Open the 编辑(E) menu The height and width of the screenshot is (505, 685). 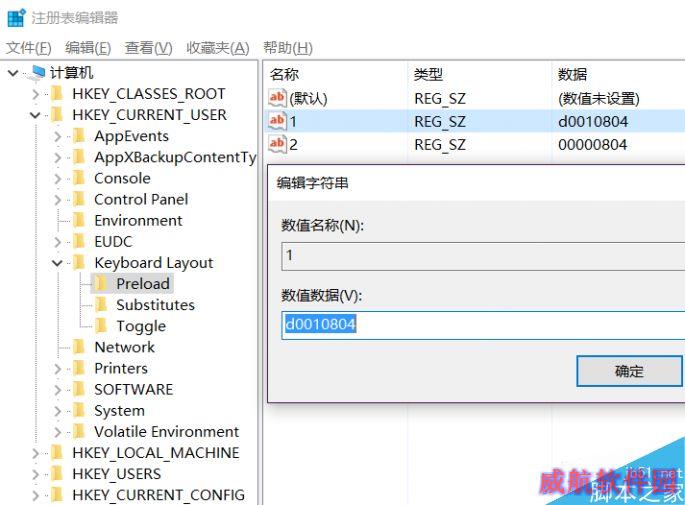coord(88,48)
